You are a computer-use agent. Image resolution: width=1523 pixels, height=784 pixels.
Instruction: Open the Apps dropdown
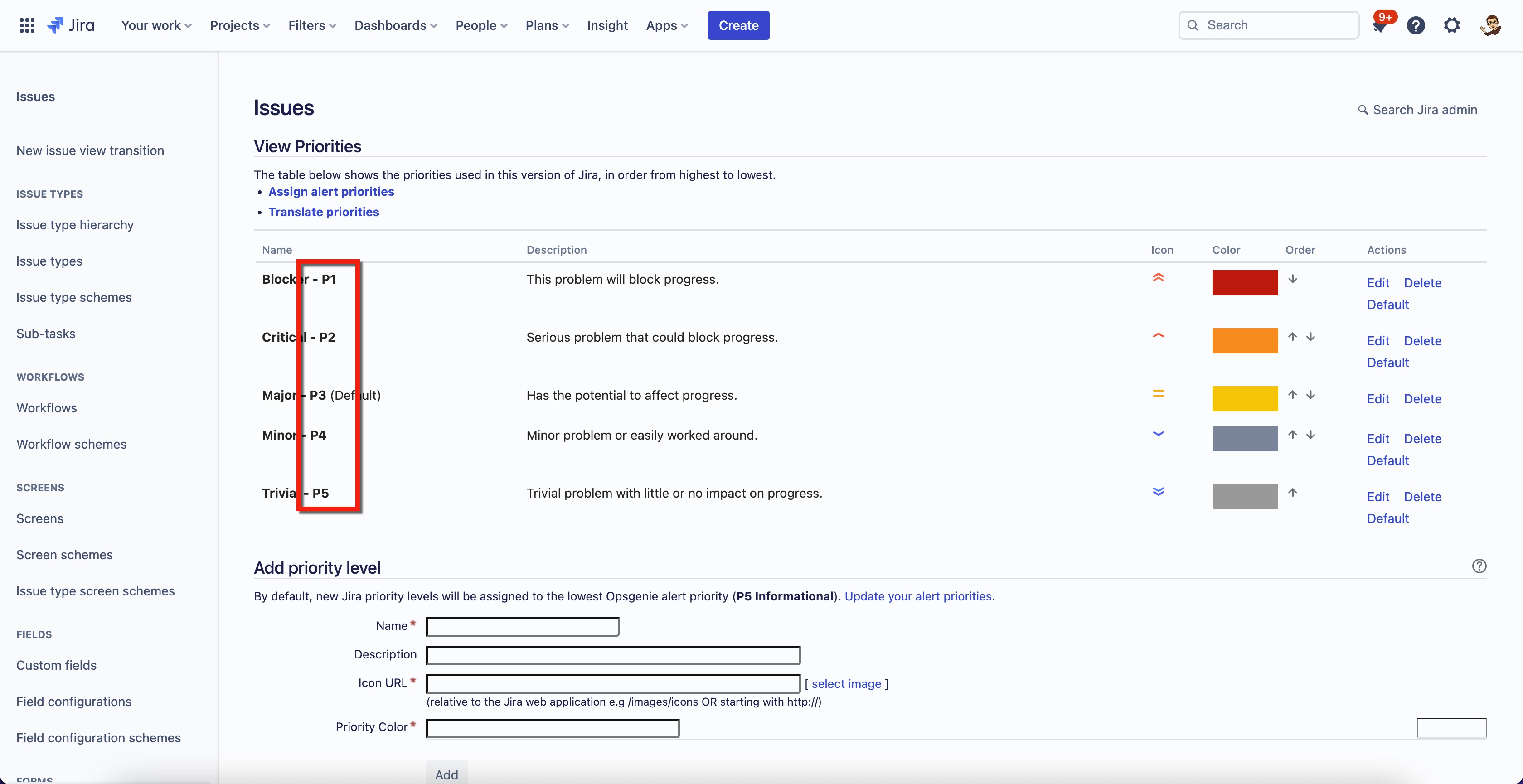(666, 25)
